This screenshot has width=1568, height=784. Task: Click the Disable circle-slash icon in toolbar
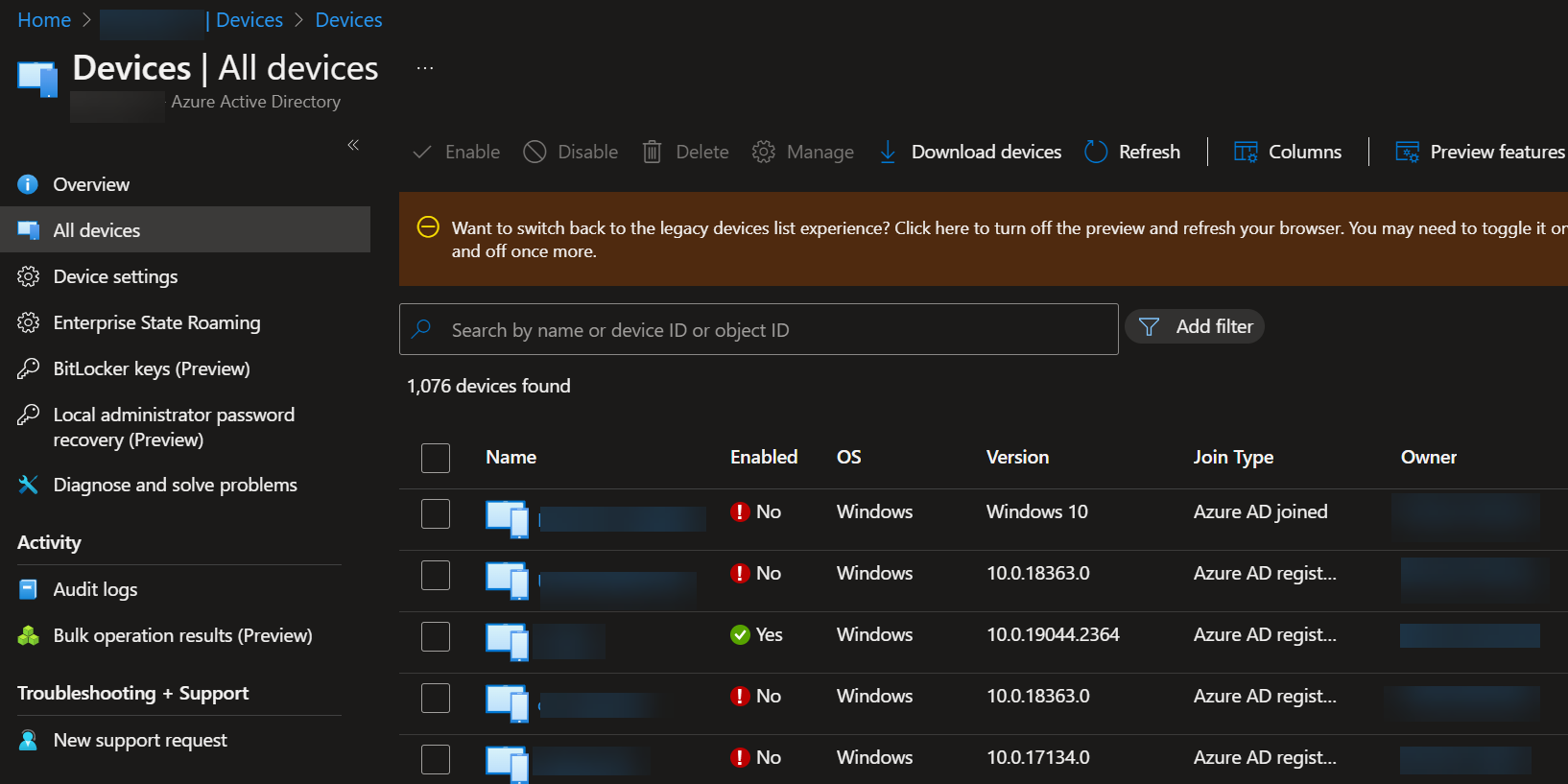pos(535,152)
